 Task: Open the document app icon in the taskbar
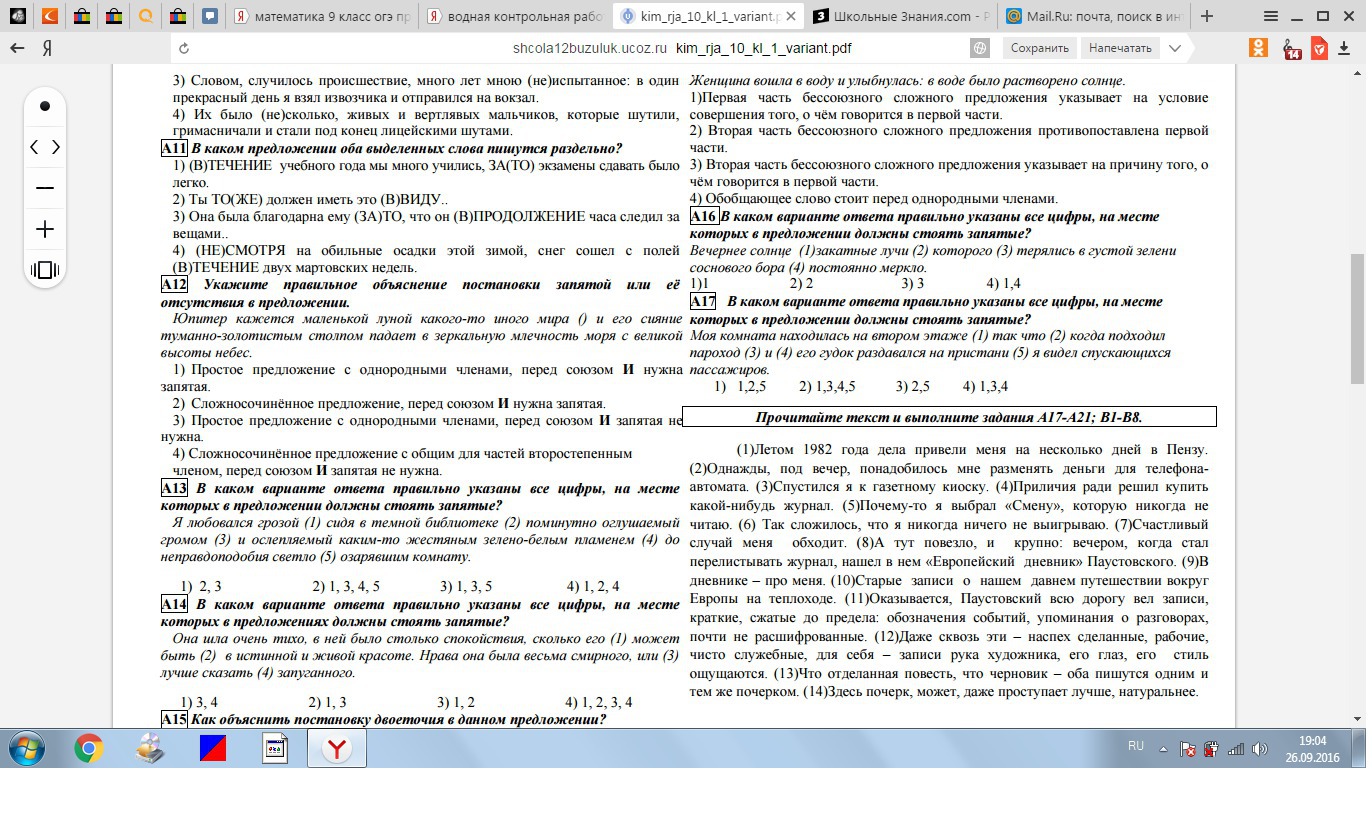[274, 749]
